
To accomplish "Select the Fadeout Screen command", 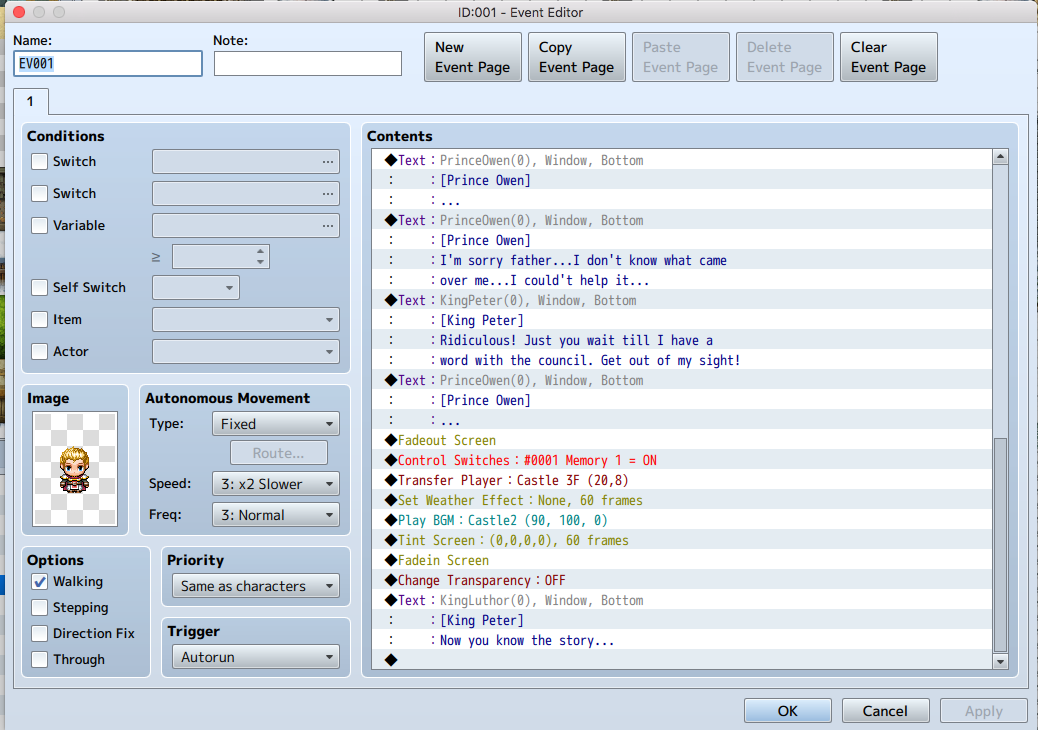I will tap(682, 440).
